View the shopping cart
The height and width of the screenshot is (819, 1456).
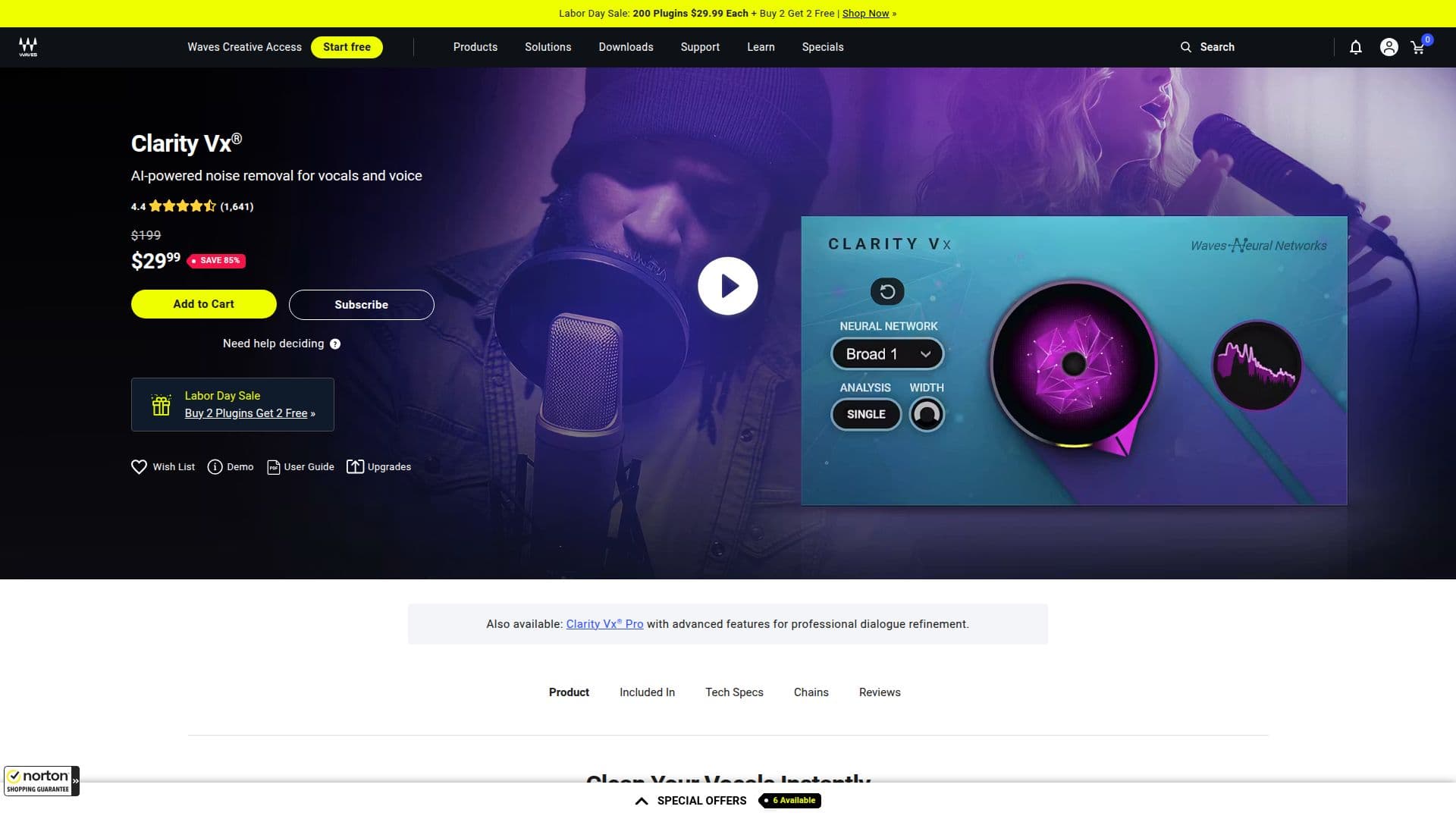pos(1419,46)
